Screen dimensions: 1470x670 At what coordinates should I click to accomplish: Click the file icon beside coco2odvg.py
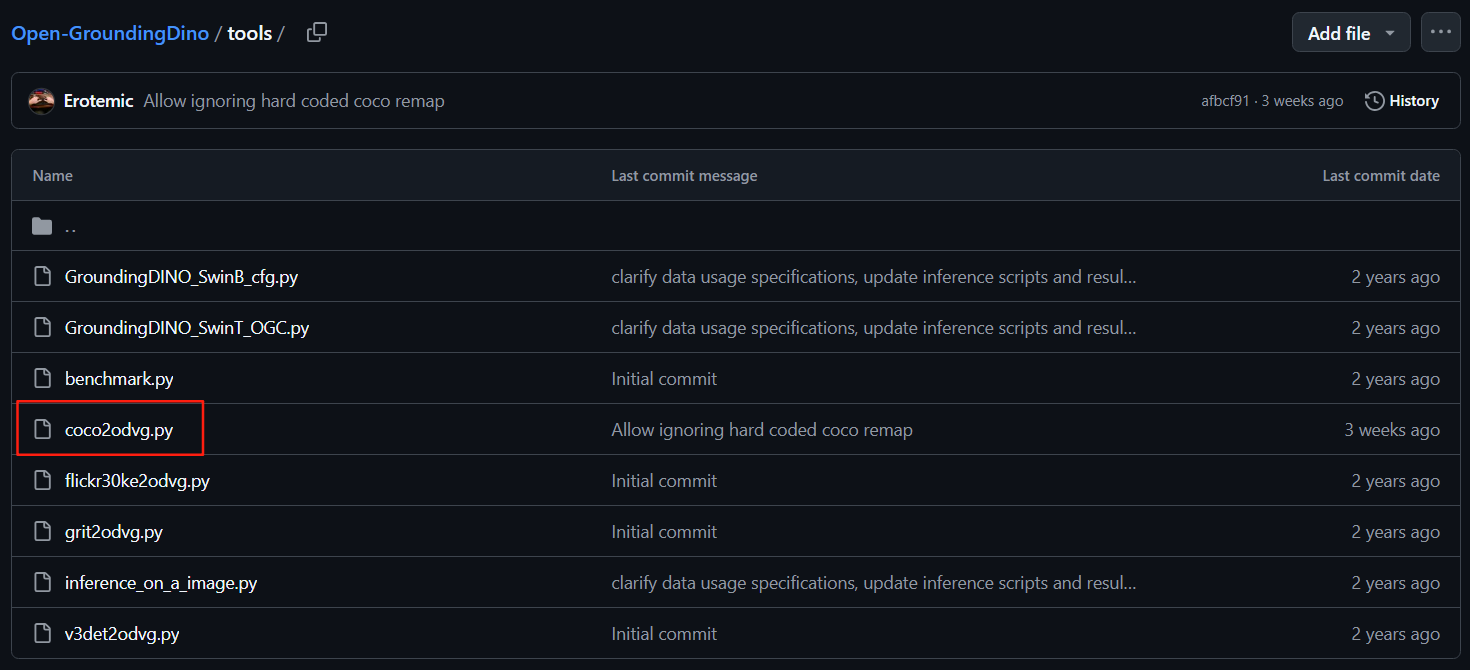click(x=42, y=430)
